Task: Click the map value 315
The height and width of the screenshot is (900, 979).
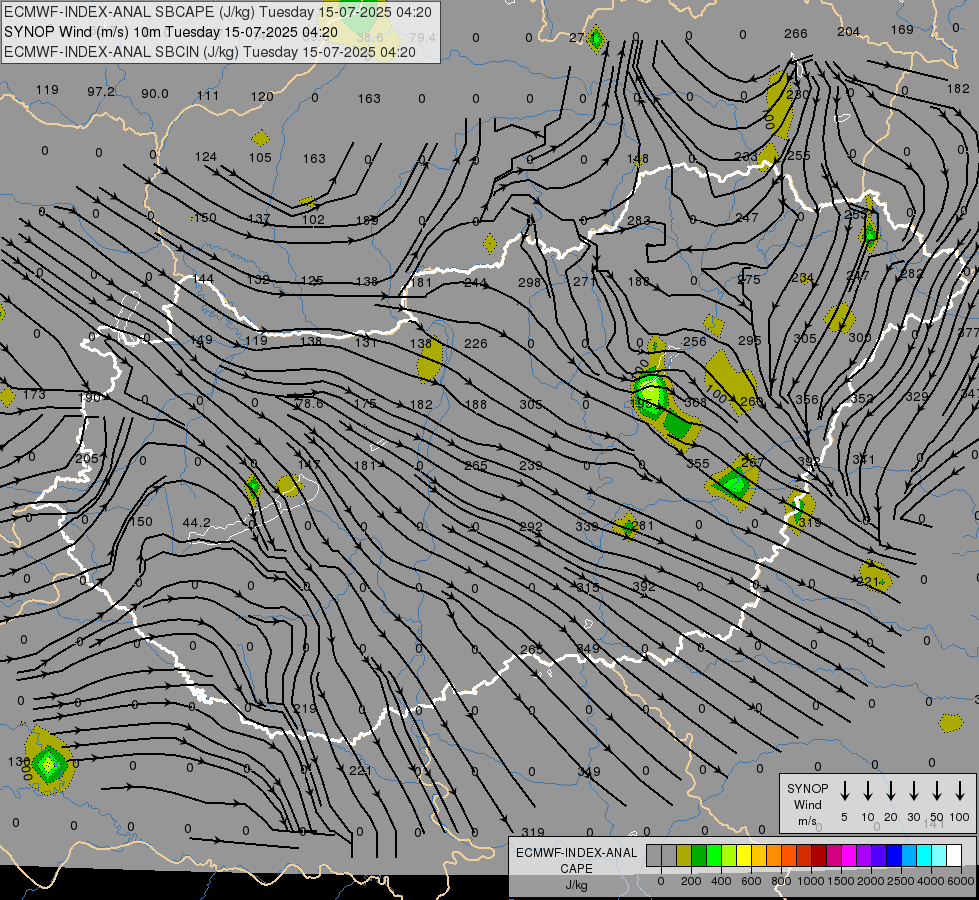Action: click(x=588, y=587)
